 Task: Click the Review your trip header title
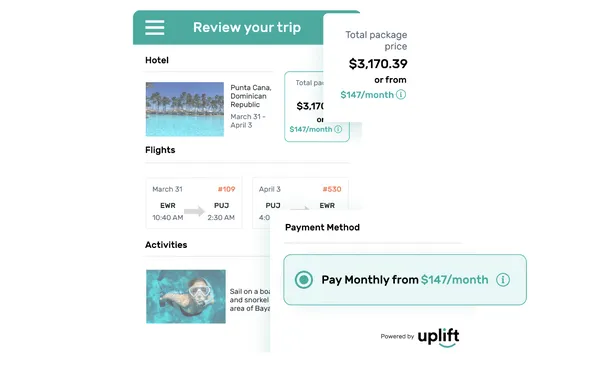tap(247, 28)
